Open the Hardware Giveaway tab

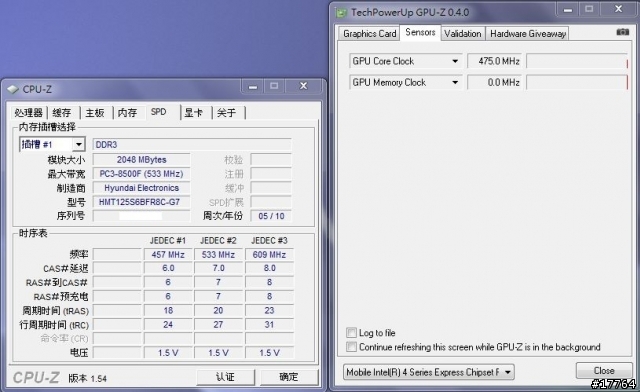click(527, 33)
